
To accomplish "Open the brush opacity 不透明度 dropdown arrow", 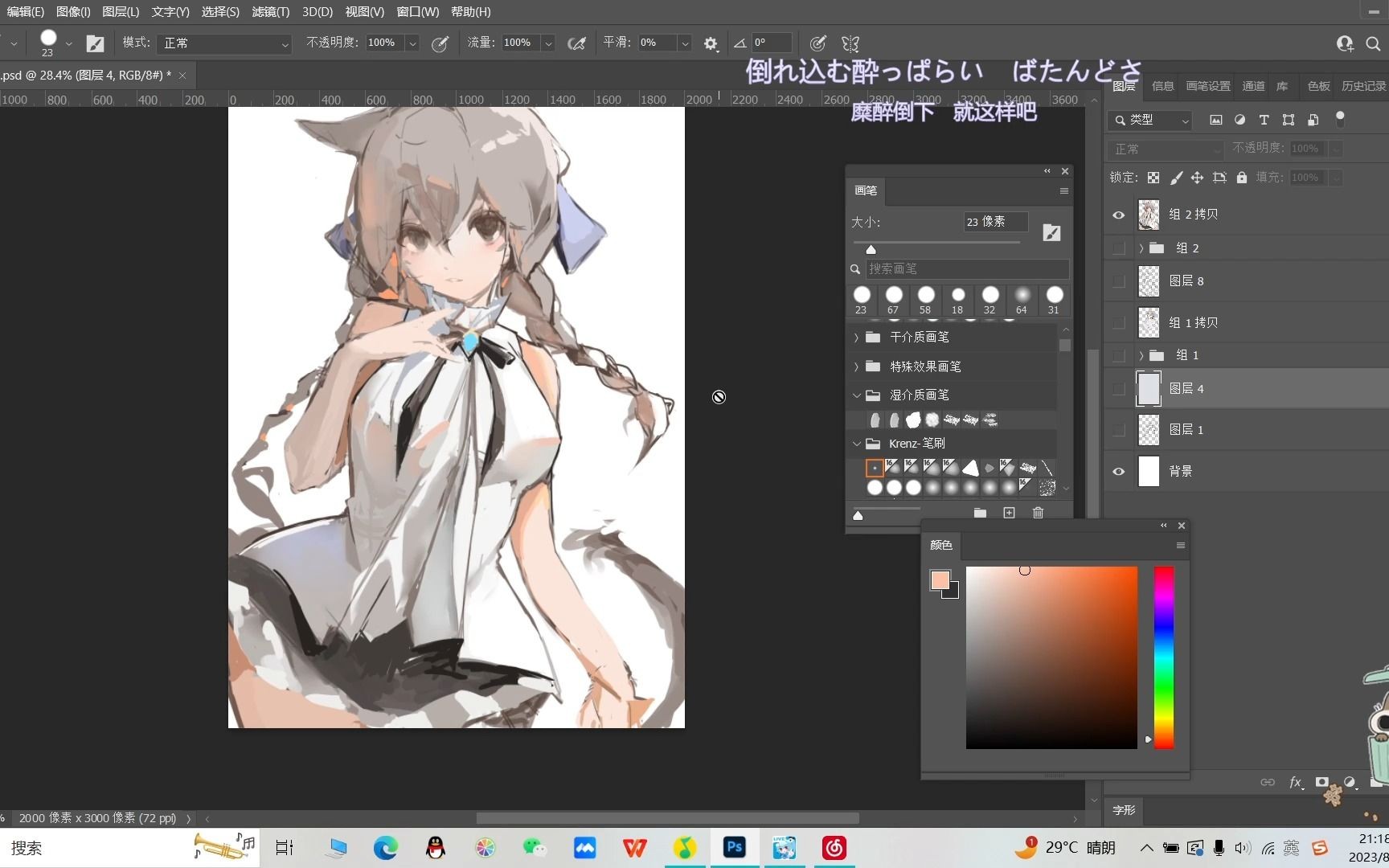I will pyautogui.click(x=412, y=43).
